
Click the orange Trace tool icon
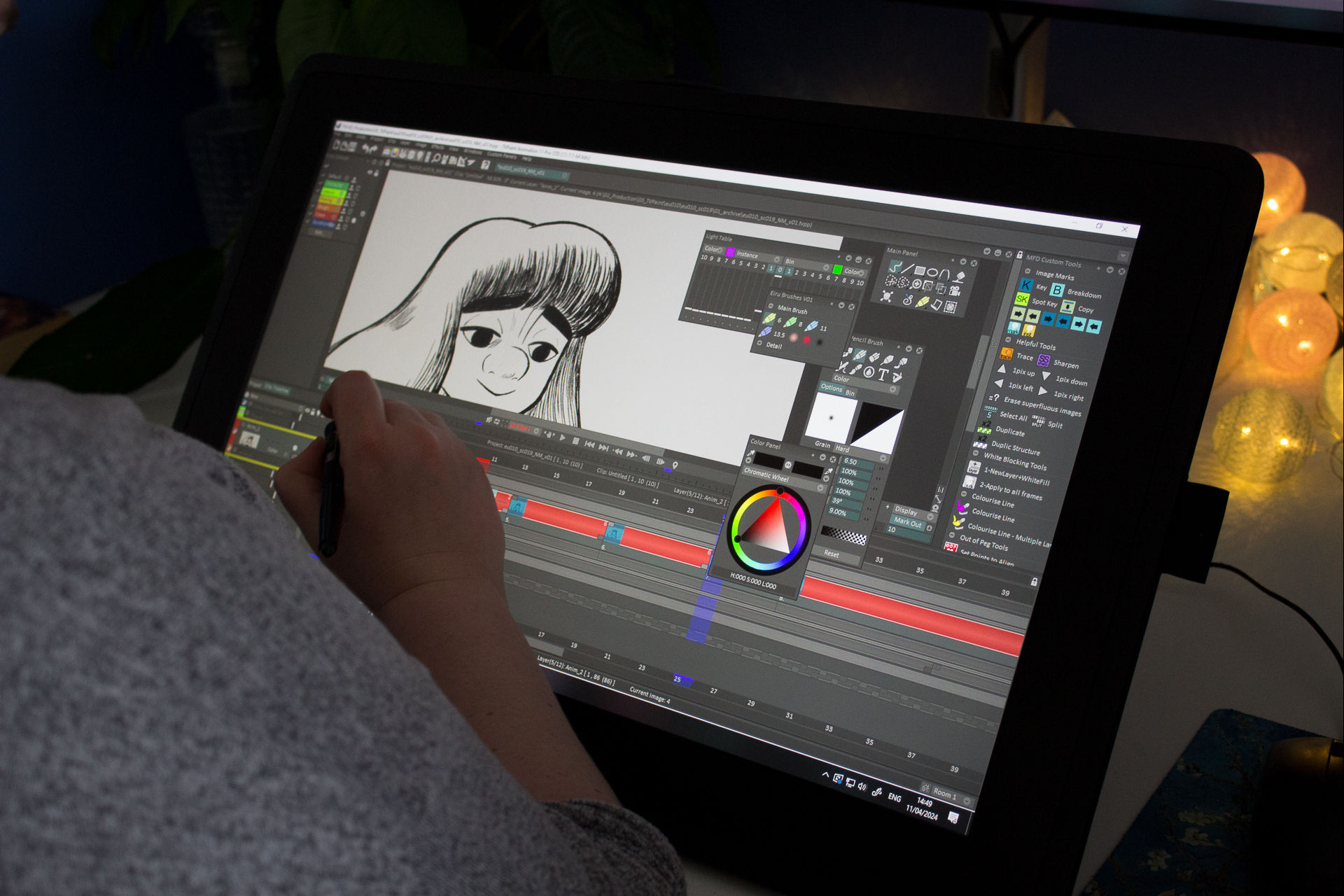1007,354
